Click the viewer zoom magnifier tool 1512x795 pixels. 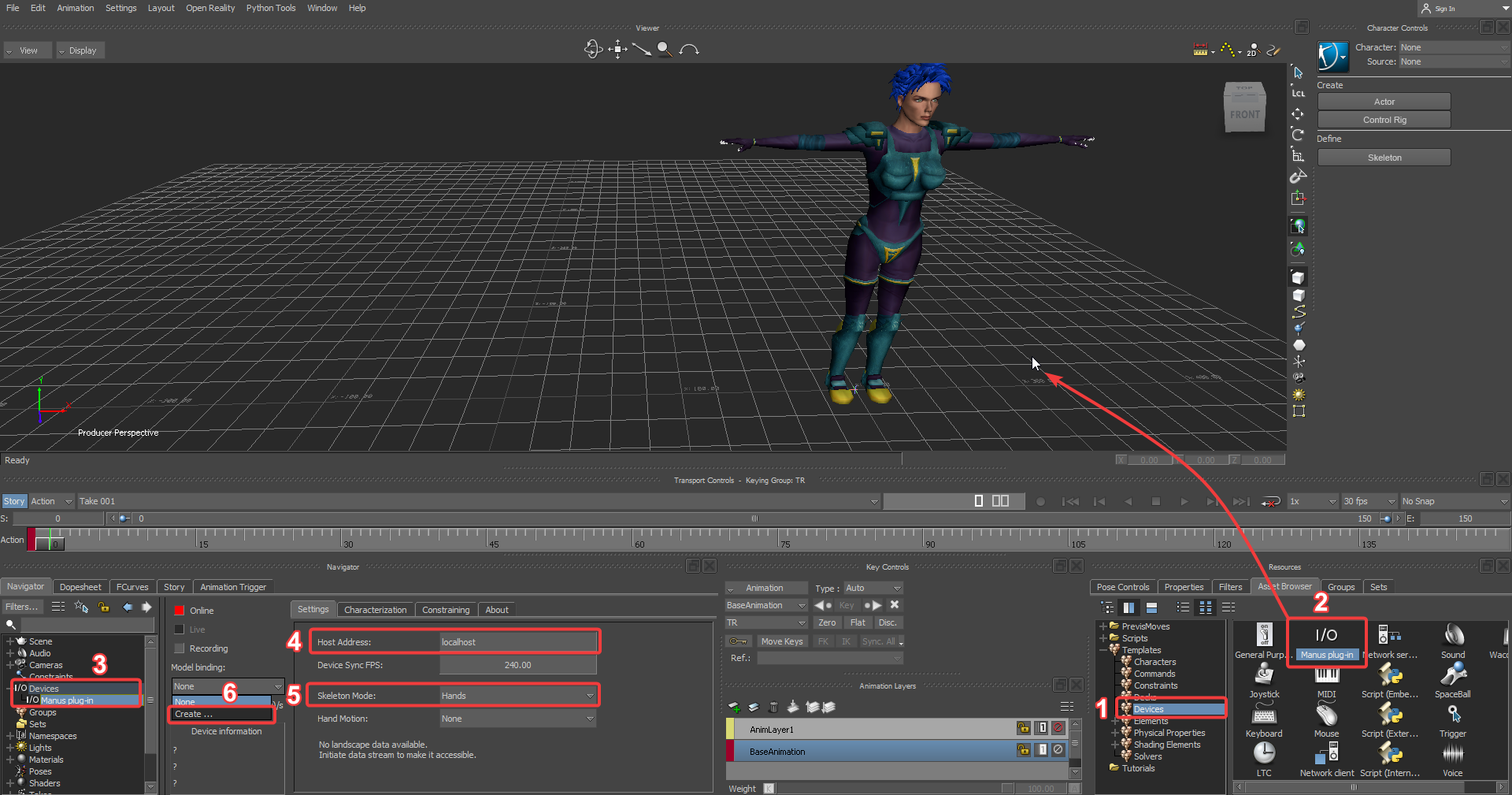click(665, 50)
